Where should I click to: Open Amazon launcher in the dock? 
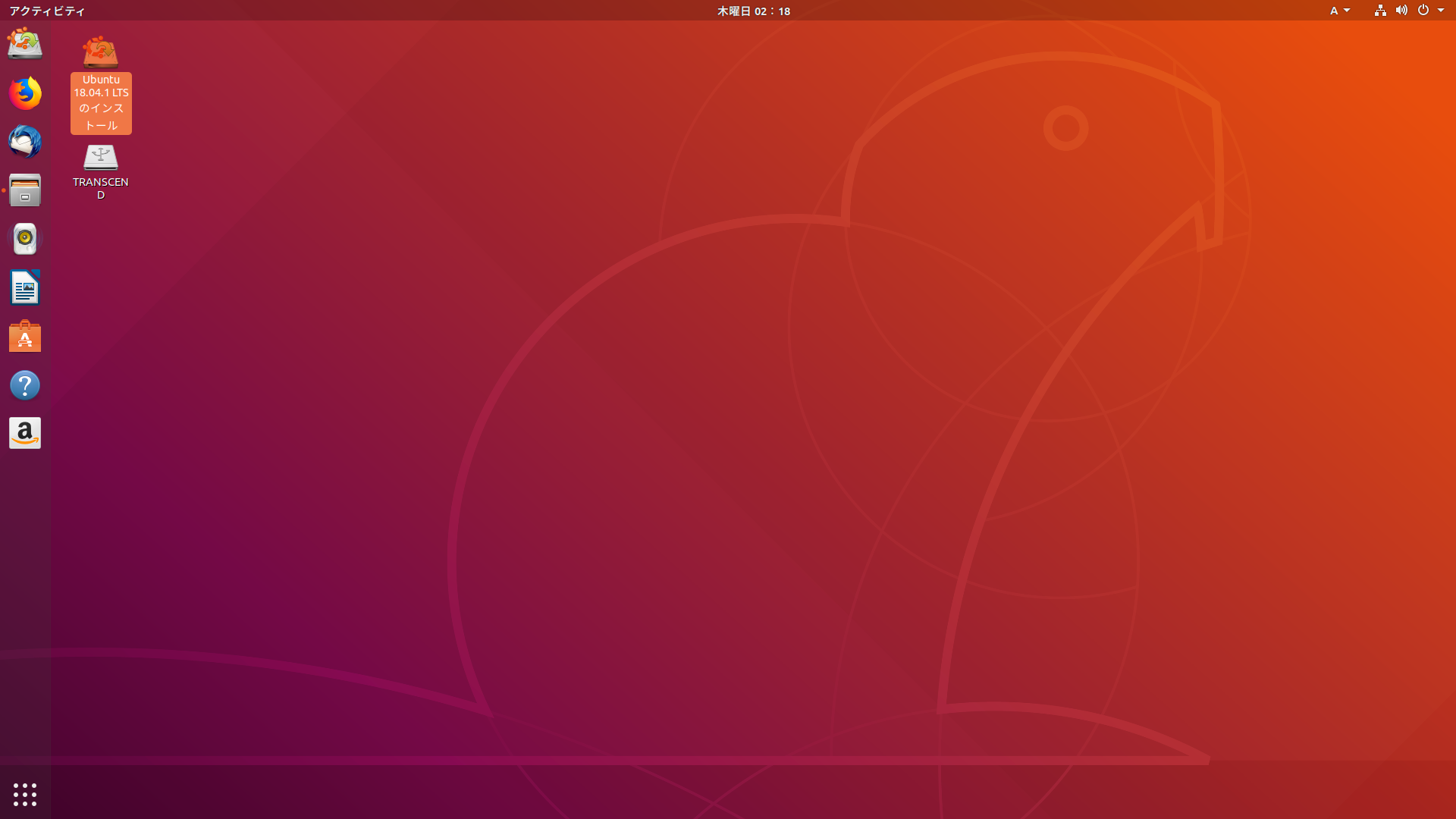tap(25, 434)
